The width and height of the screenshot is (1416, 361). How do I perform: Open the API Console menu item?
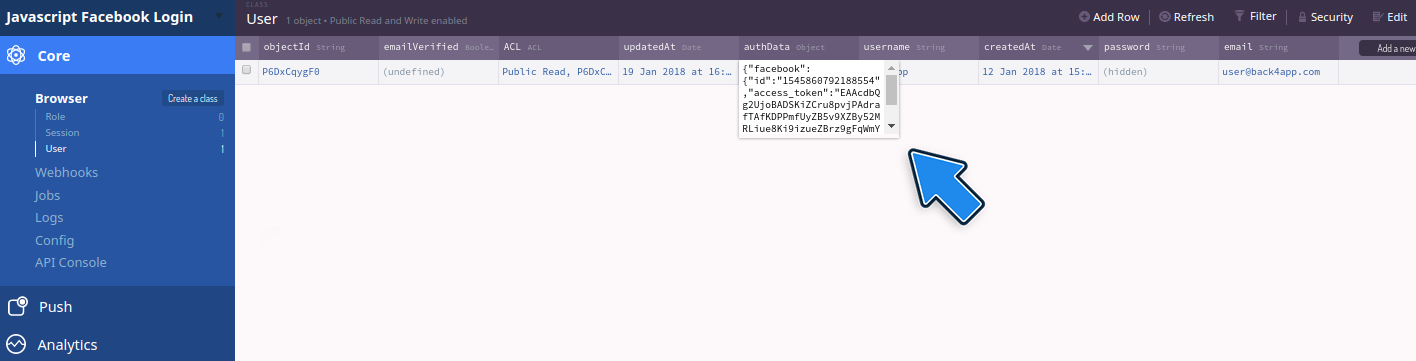[71, 262]
